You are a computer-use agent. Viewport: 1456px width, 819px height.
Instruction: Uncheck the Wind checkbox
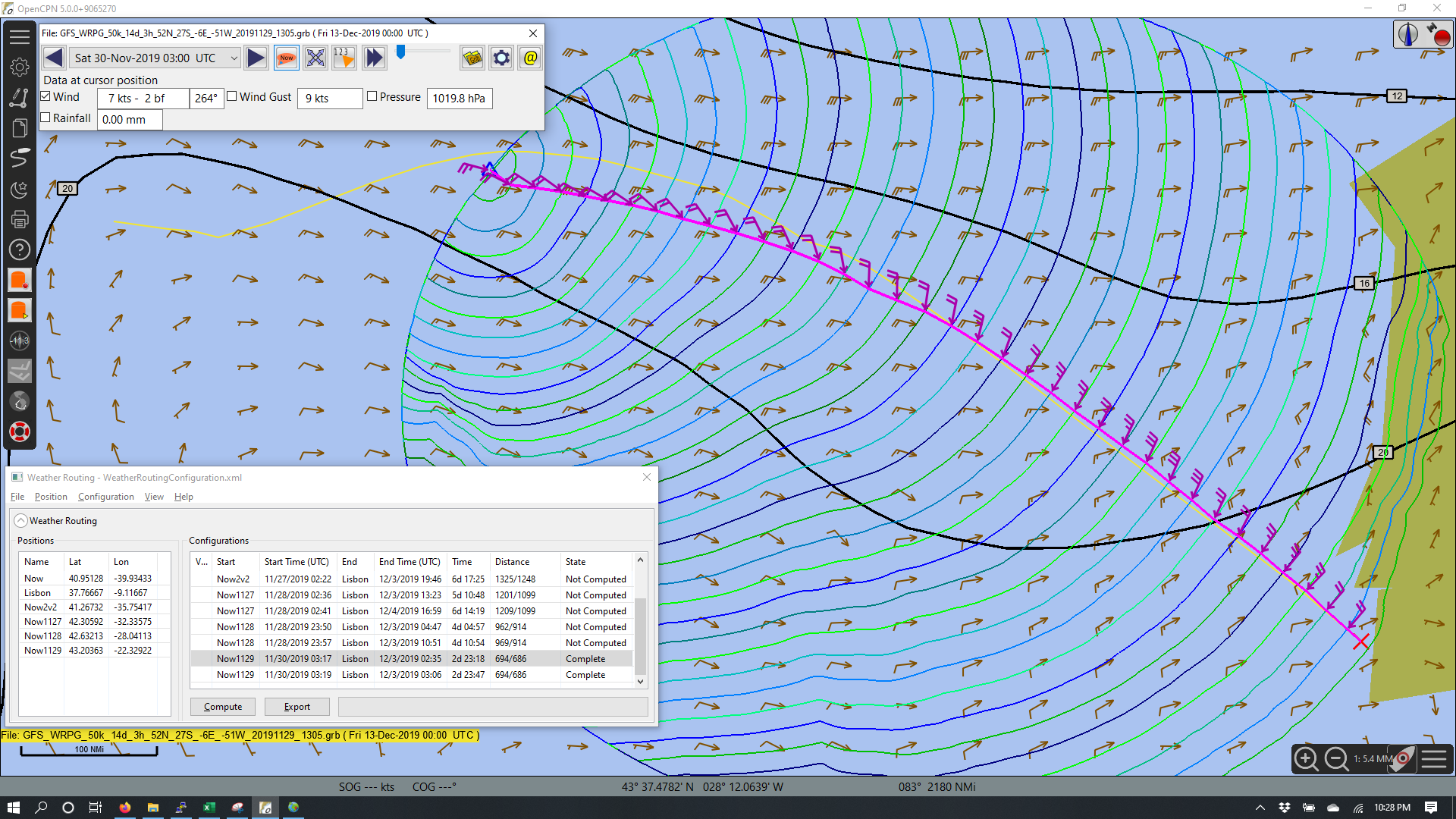point(46,96)
